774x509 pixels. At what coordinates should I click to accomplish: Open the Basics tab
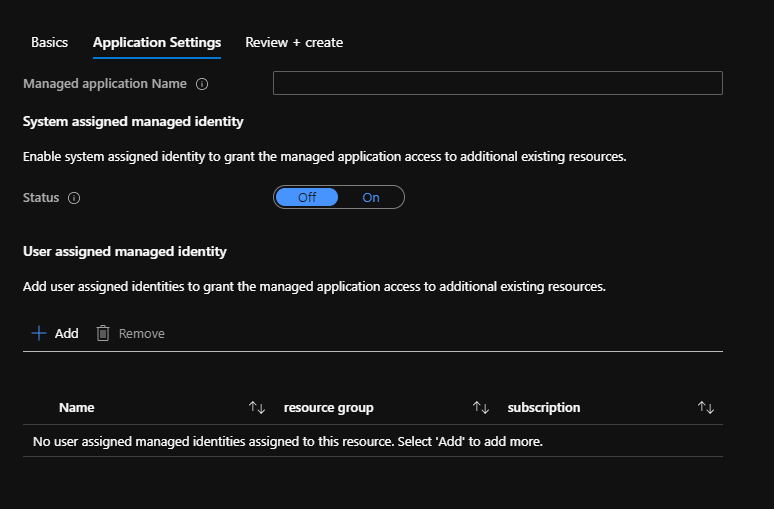pos(50,42)
